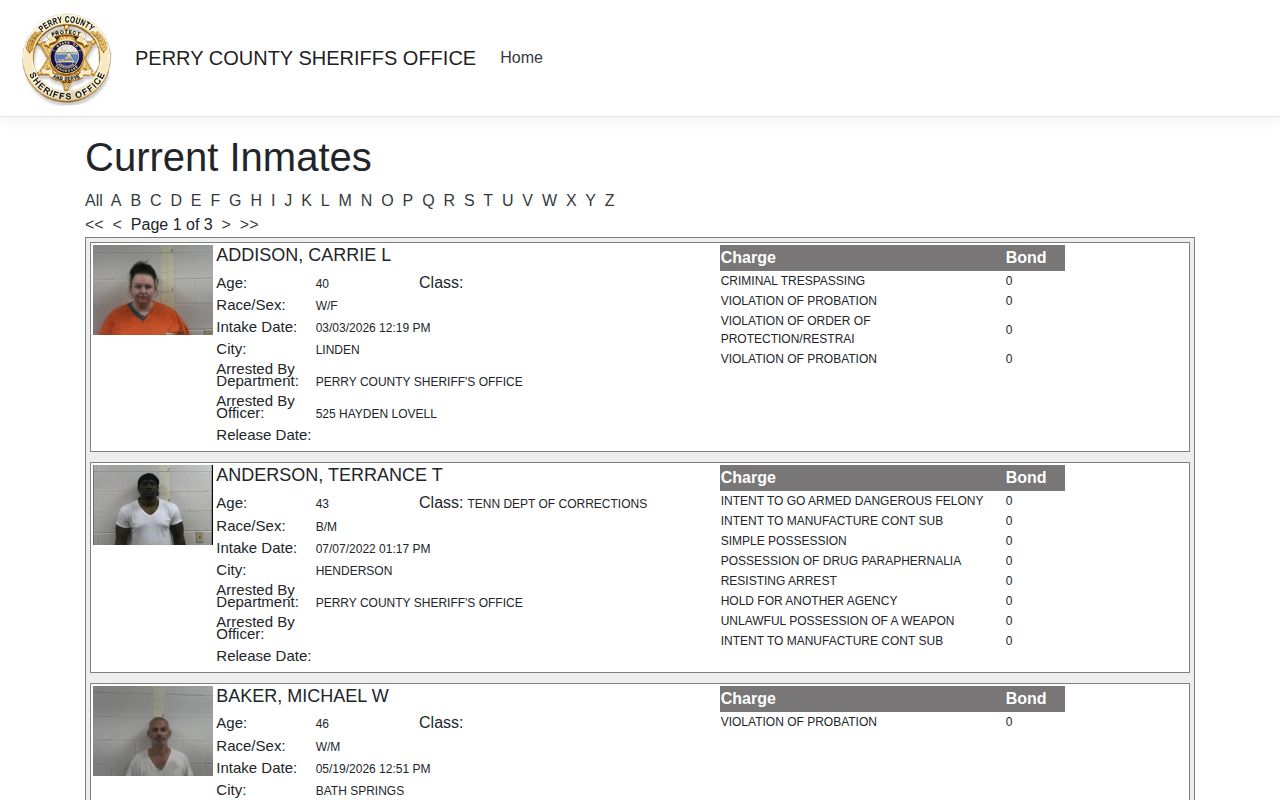Filter inmates by letter Z

point(609,200)
